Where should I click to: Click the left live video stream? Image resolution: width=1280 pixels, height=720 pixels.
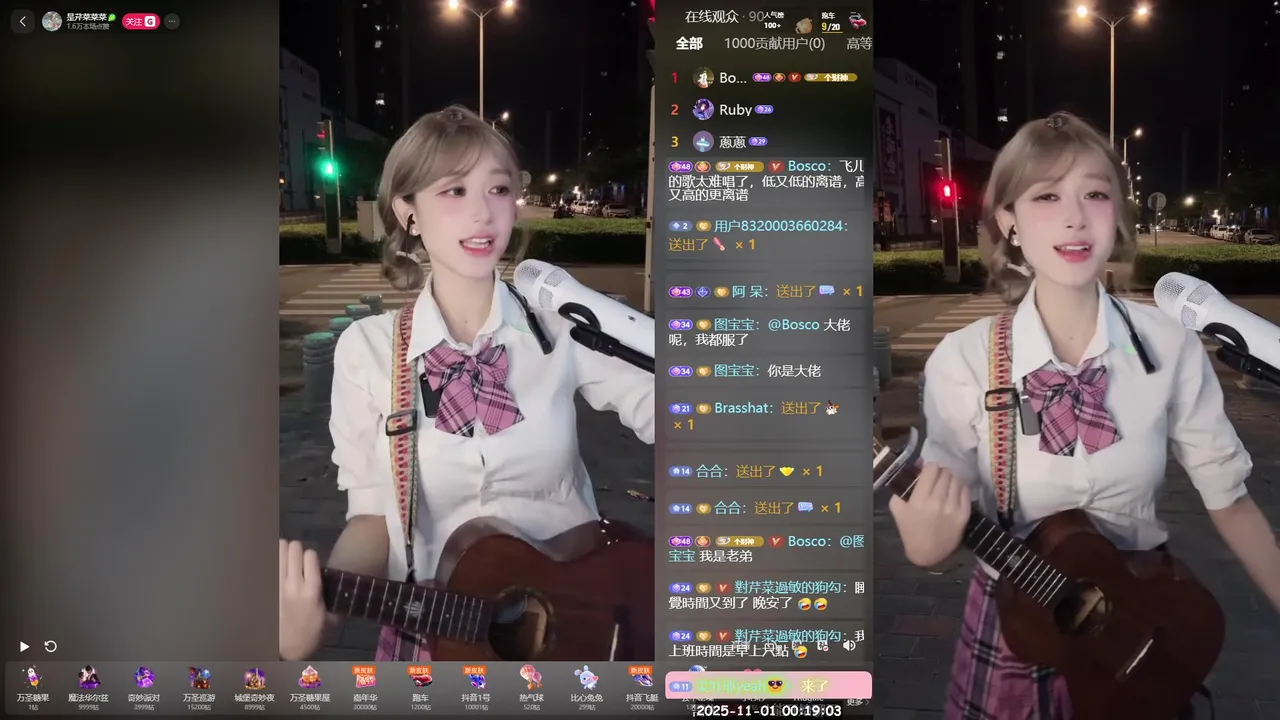point(467,330)
